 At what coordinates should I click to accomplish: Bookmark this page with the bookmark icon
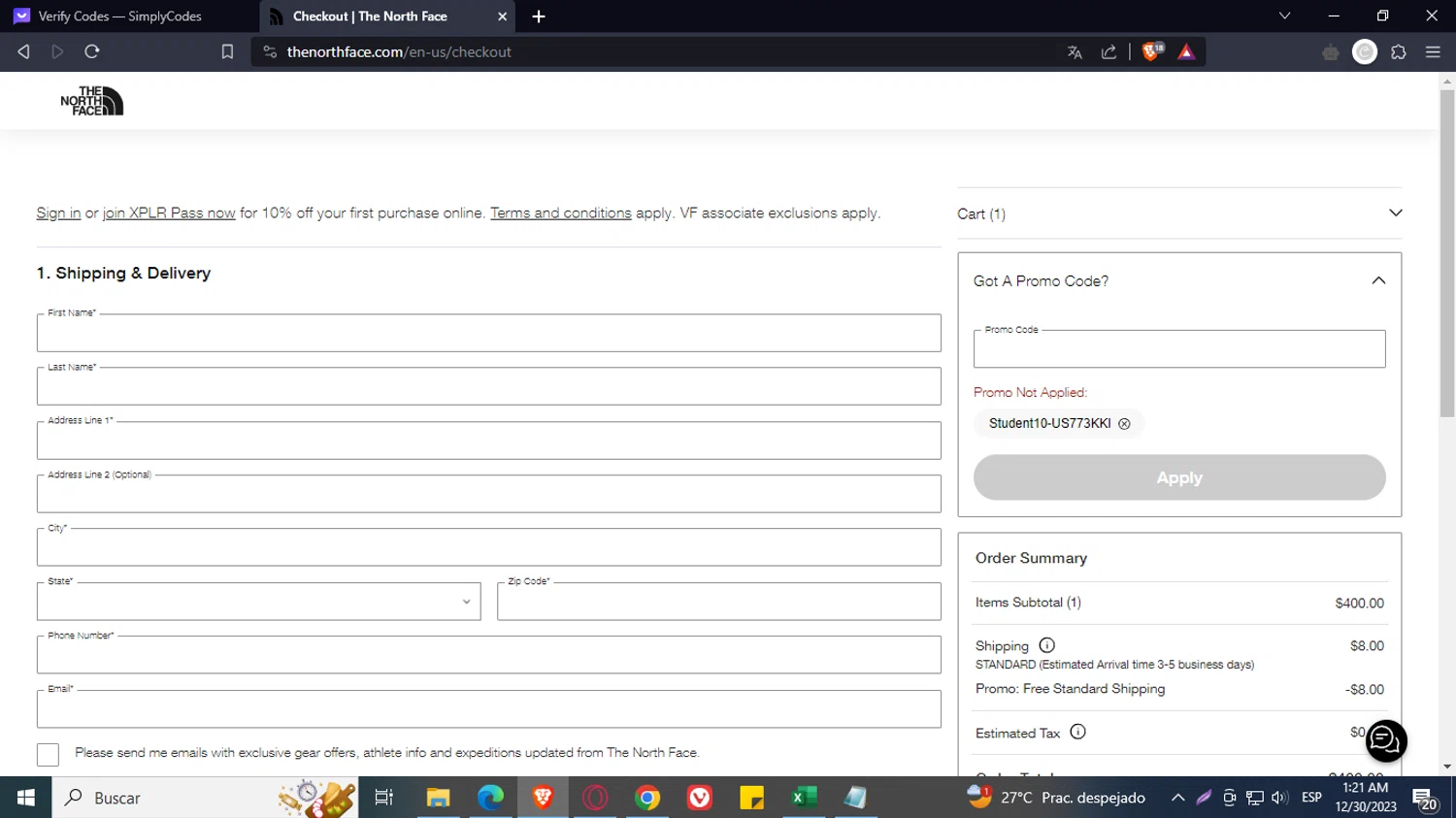[227, 51]
